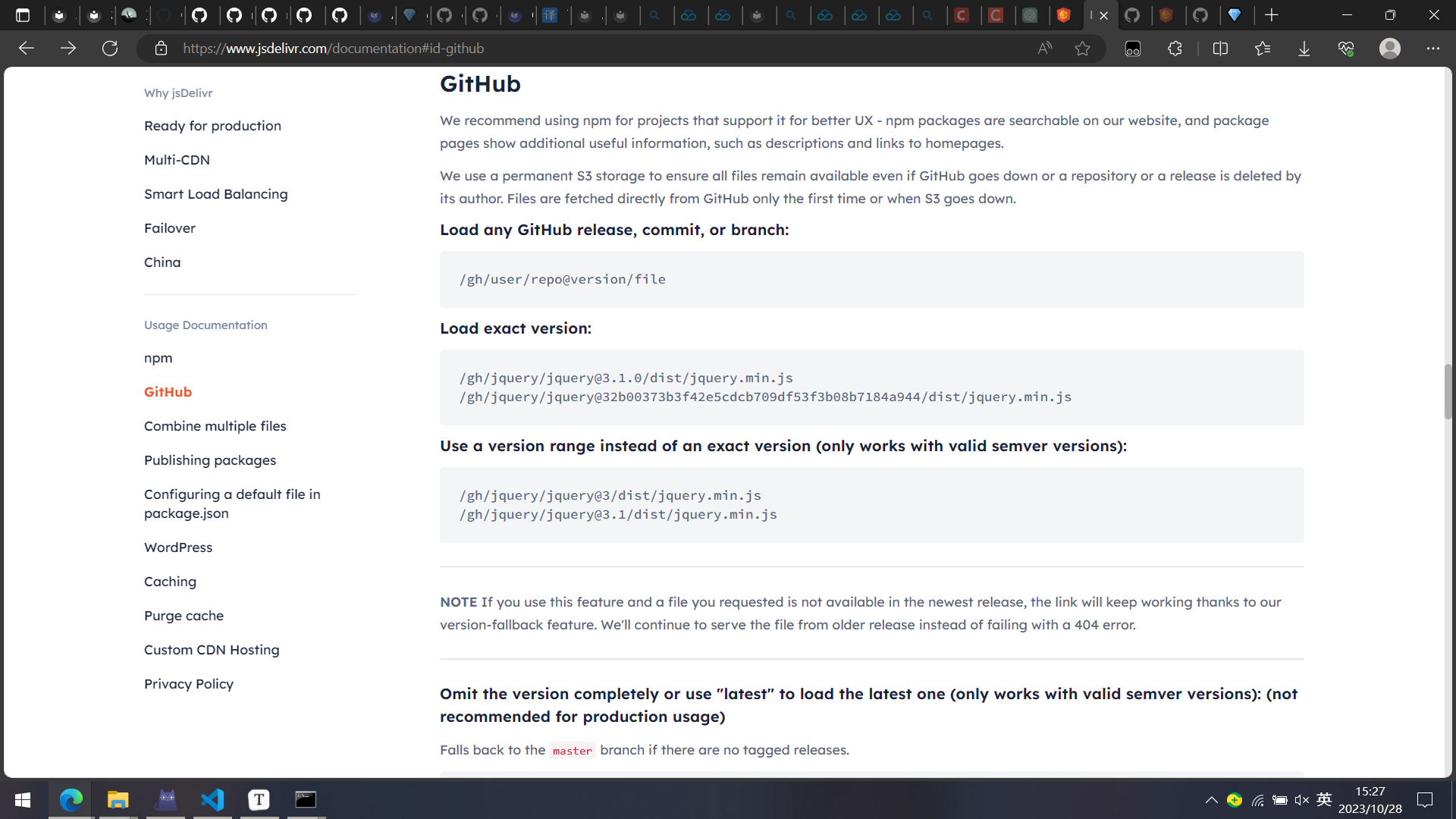Screen dimensions: 1456x819
Task: Open Settings and more ellipsis menu
Action: click(1432, 49)
